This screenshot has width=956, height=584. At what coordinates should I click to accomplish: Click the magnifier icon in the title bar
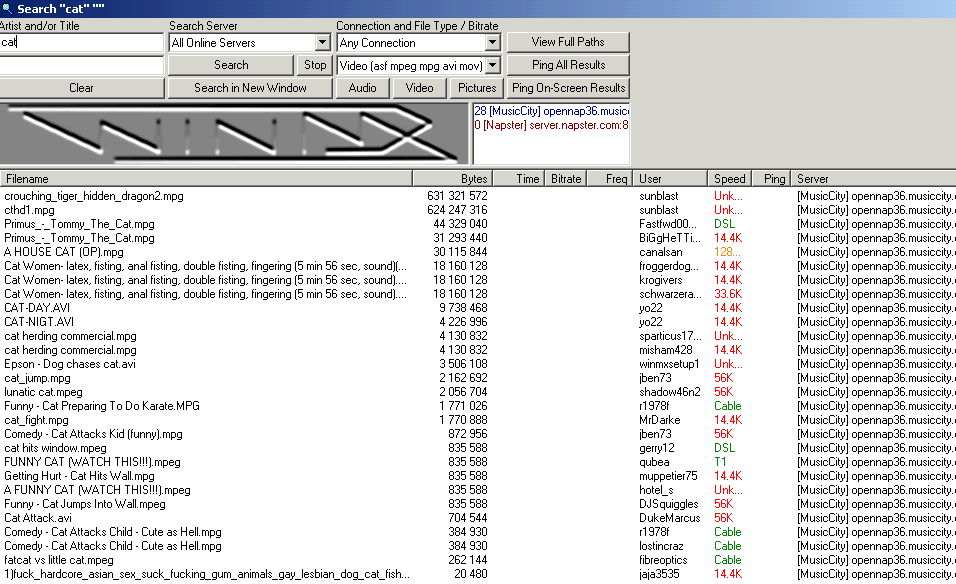click(7, 9)
